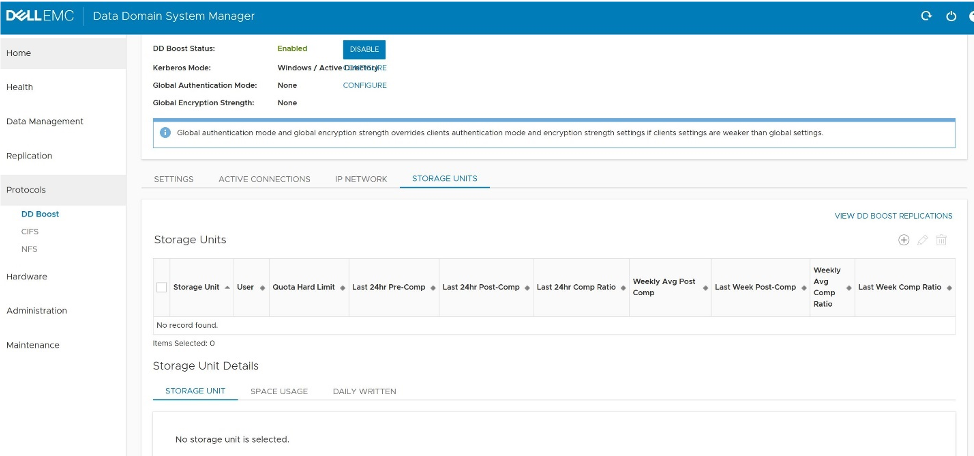The height and width of the screenshot is (456, 974).
Task: Click the blue info icon in the notice
Action: [165, 132]
